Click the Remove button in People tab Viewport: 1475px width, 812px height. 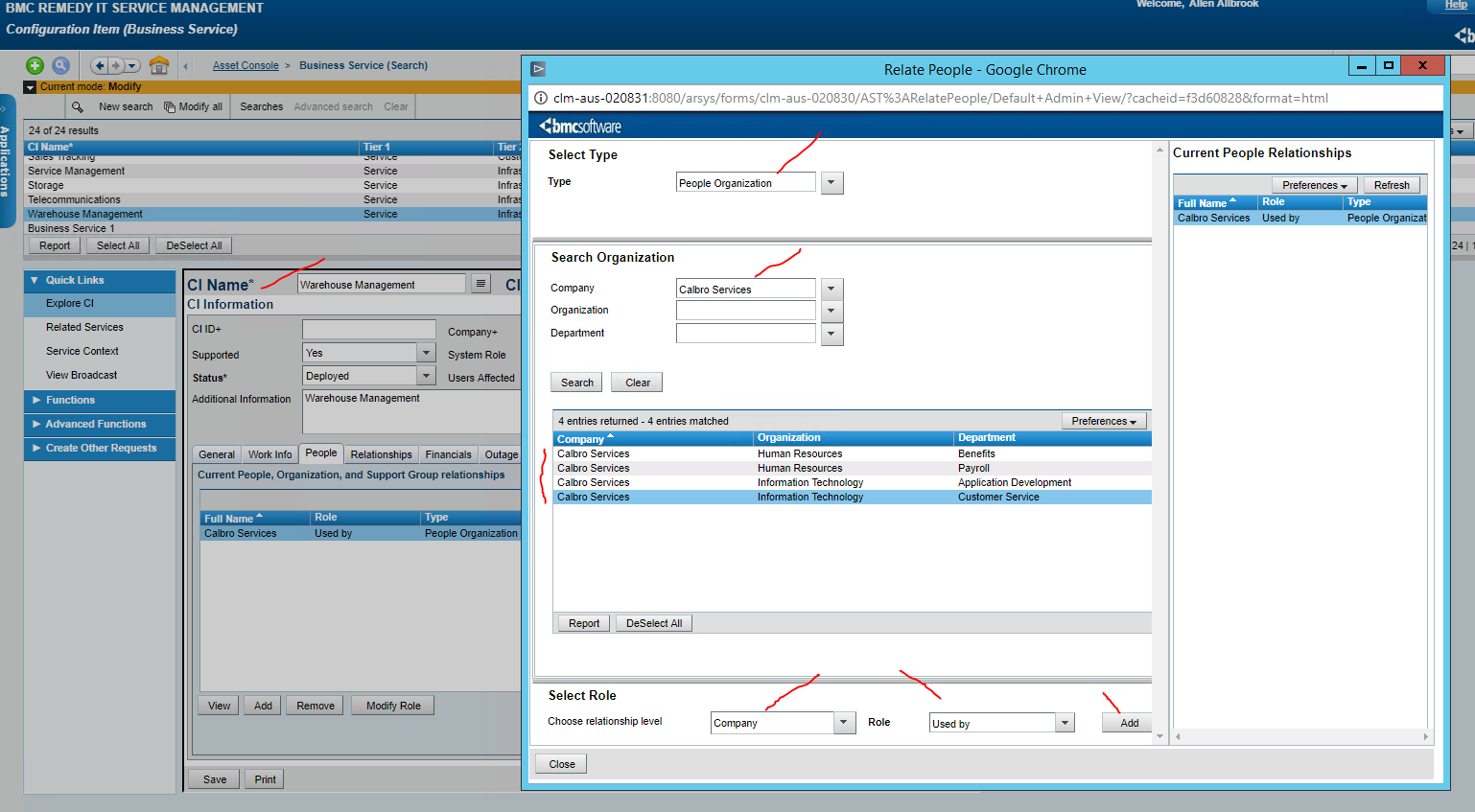[316, 706]
